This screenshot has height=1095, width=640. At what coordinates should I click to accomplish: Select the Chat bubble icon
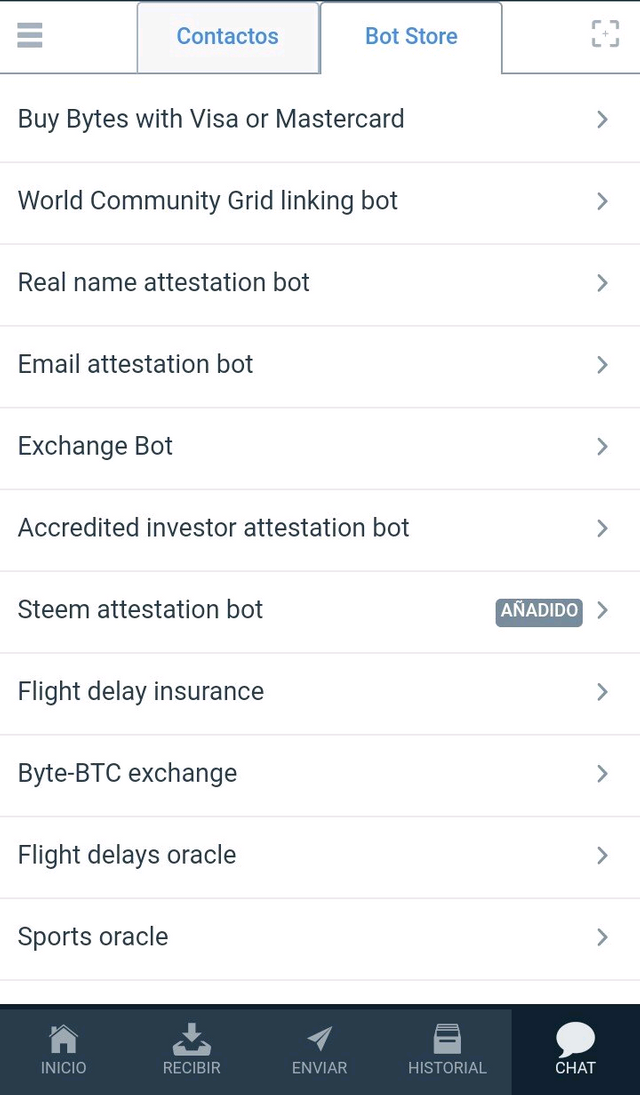click(575, 1040)
